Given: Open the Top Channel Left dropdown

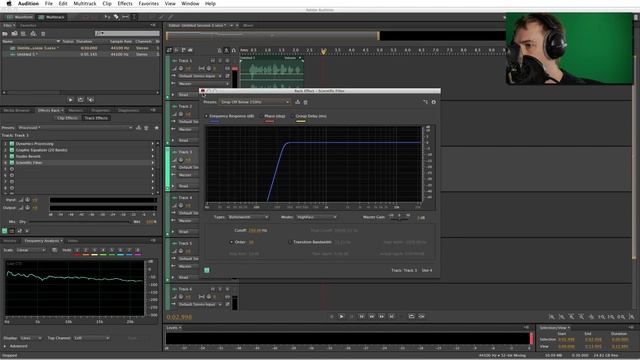Looking at the screenshot, I should point(92,338).
